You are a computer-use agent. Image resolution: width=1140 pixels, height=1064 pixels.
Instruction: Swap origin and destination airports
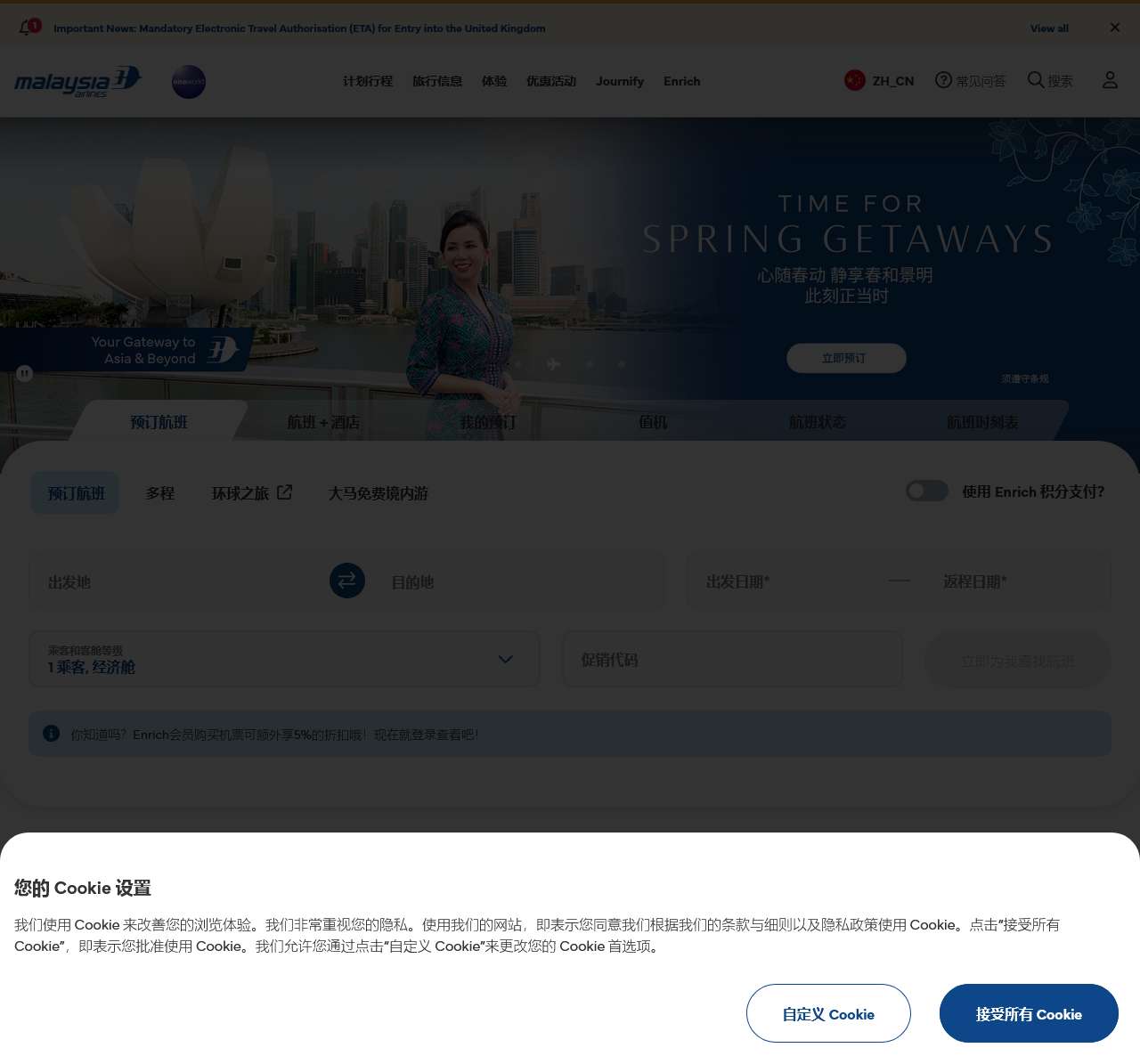click(347, 581)
